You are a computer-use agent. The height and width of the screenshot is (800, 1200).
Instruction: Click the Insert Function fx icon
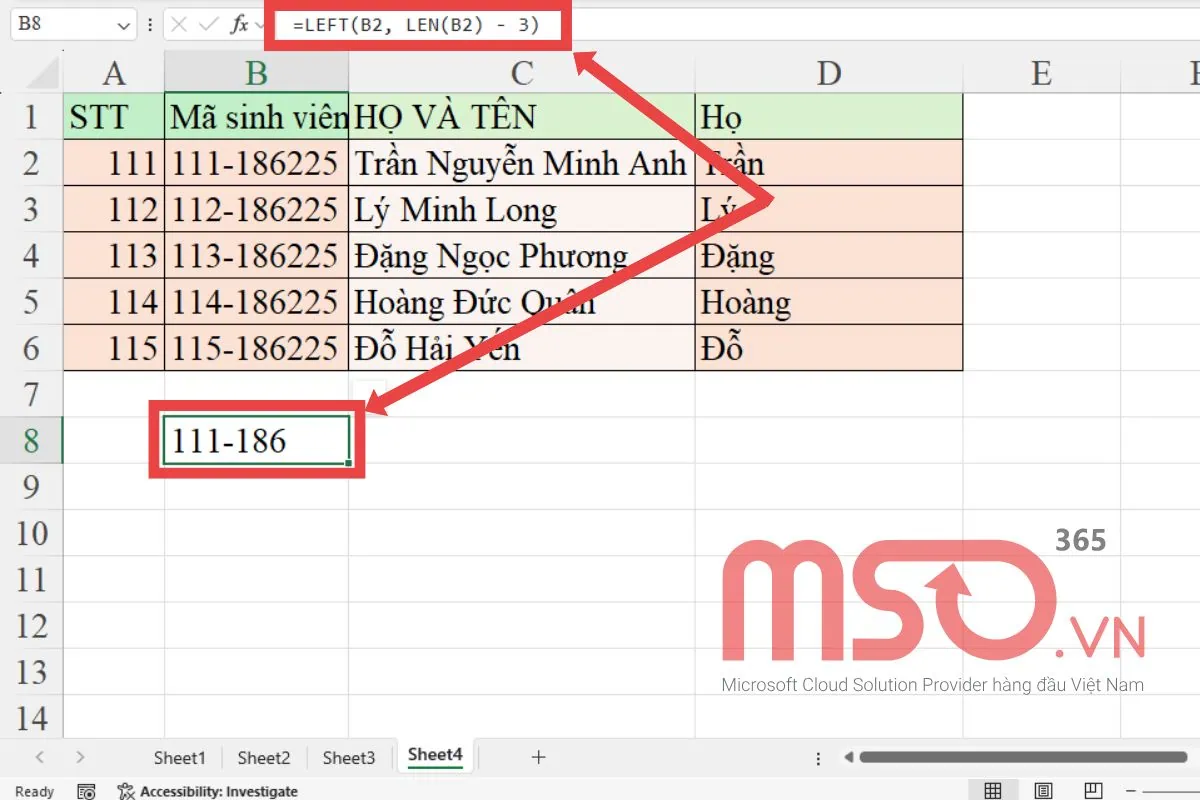tap(239, 25)
